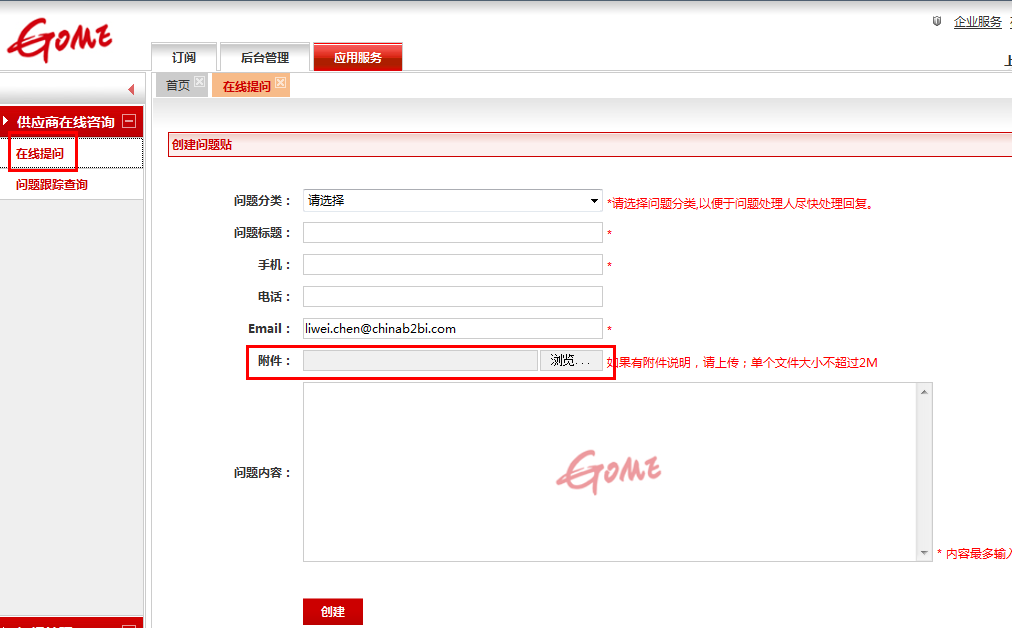Focus the 问题标题 input field
This screenshot has height=628, width=1012.
click(x=452, y=233)
